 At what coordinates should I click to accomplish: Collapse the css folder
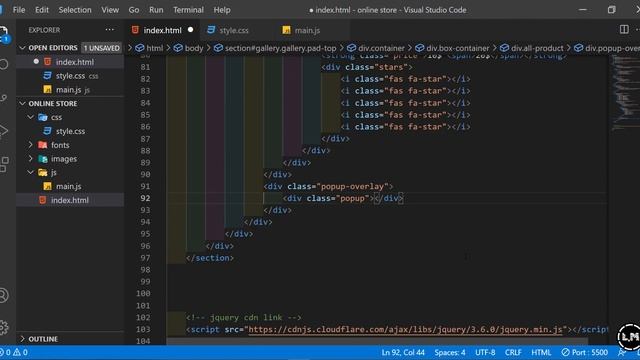(31, 117)
